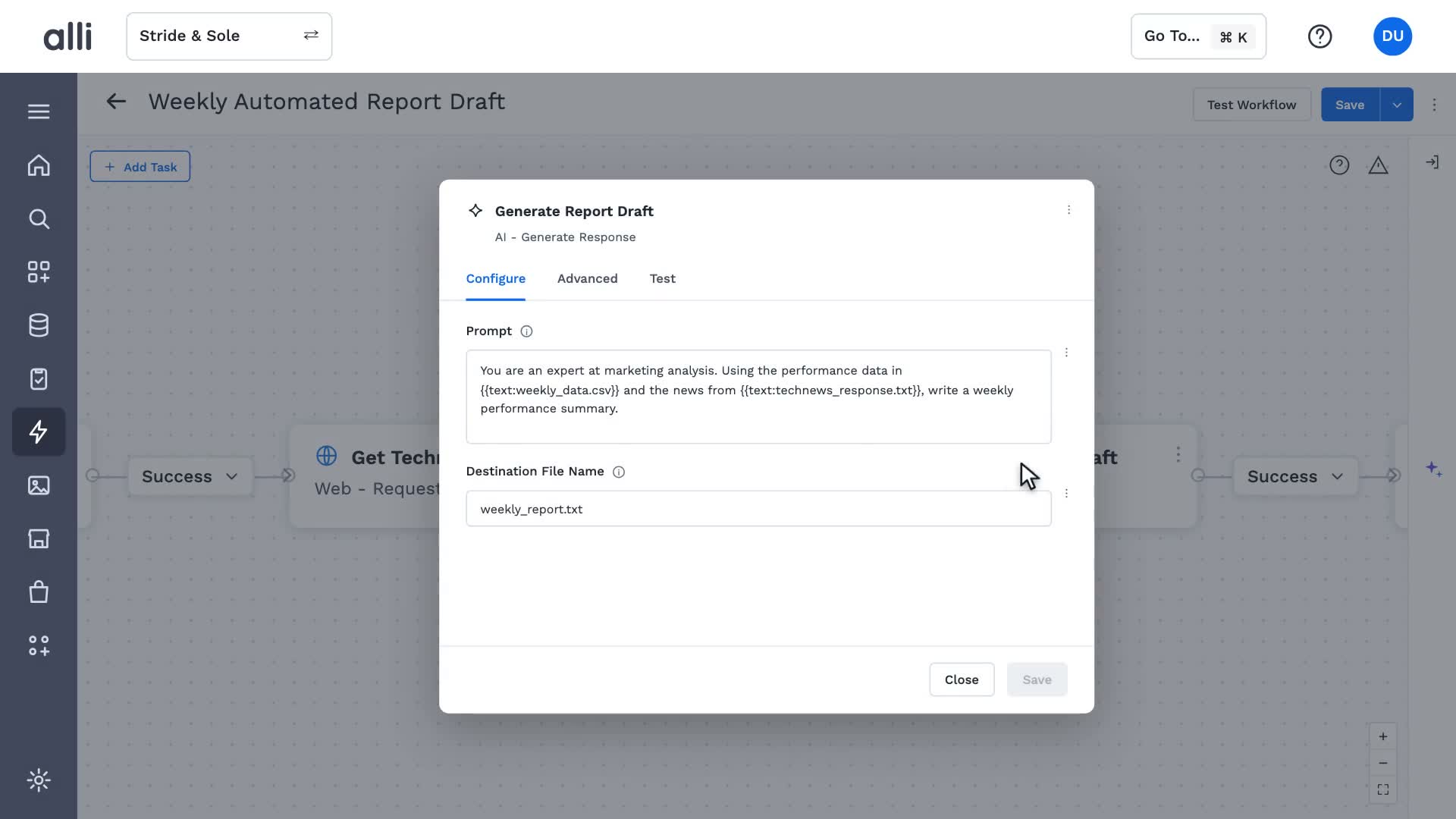This screenshot has width=1456, height=819.
Task: Expand the Save split-button arrow
Action: tap(1396, 105)
